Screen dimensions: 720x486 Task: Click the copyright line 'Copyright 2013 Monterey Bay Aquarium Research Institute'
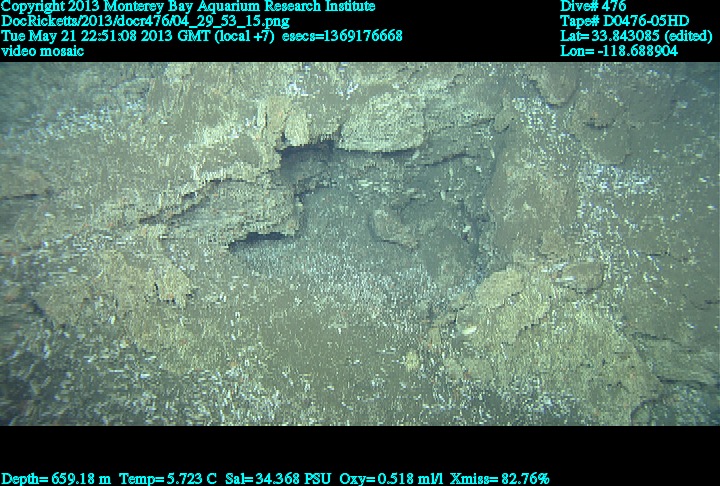click(x=188, y=6)
